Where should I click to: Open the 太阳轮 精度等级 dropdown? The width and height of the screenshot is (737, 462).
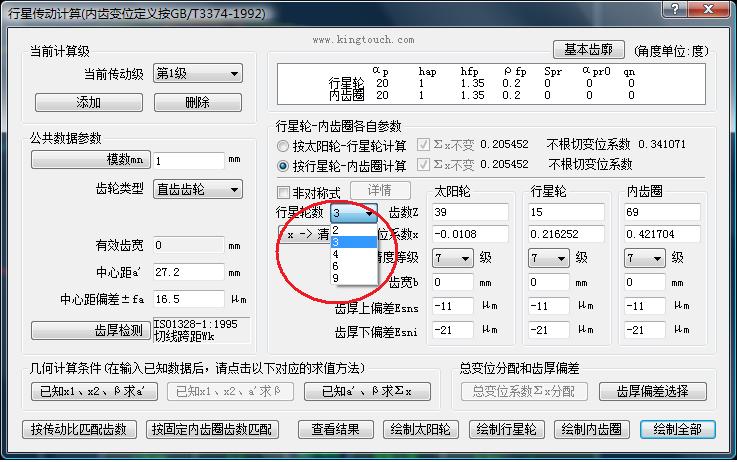point(453,258)
